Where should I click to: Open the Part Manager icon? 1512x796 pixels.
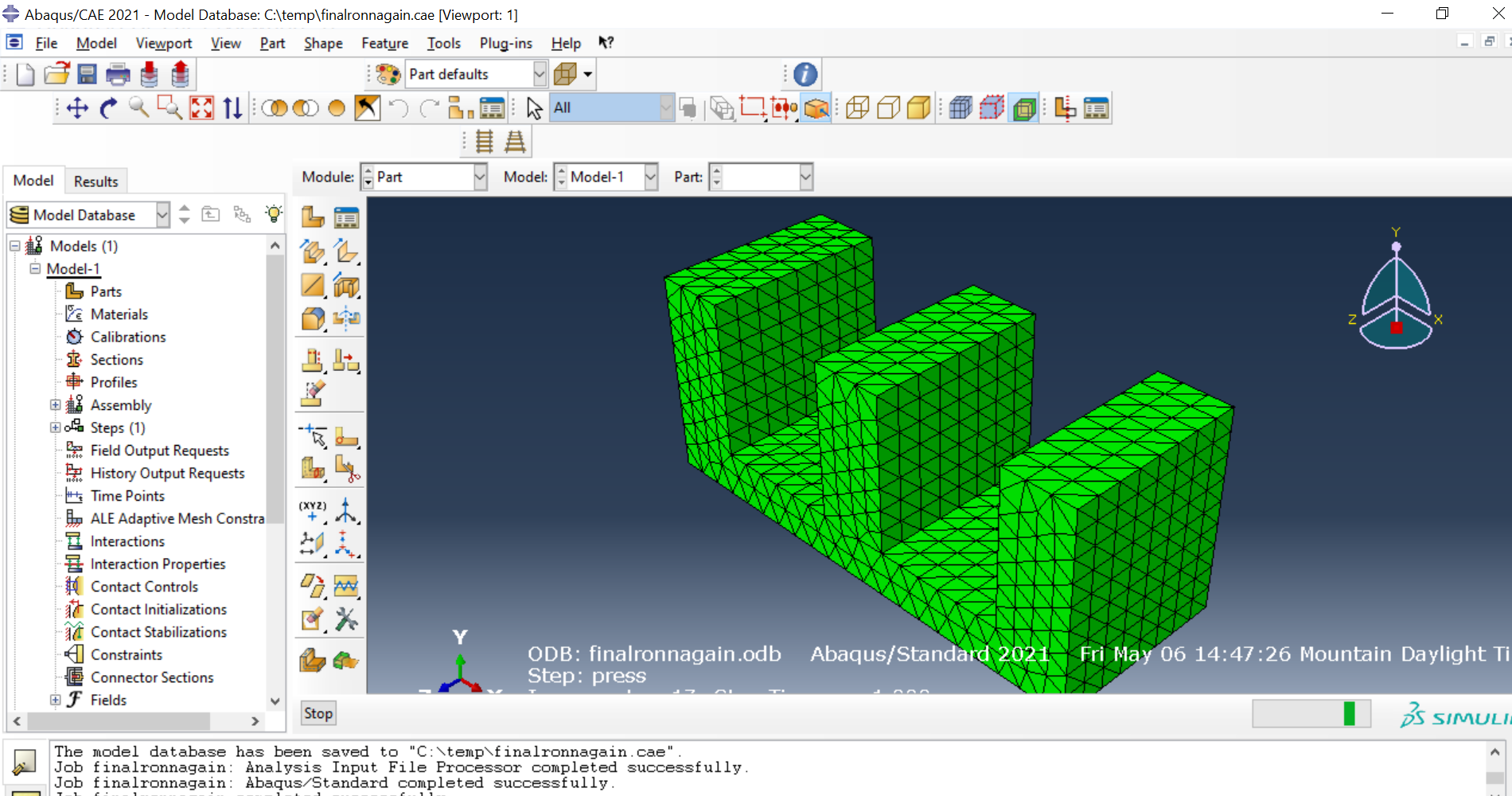(x=346, y=217)
